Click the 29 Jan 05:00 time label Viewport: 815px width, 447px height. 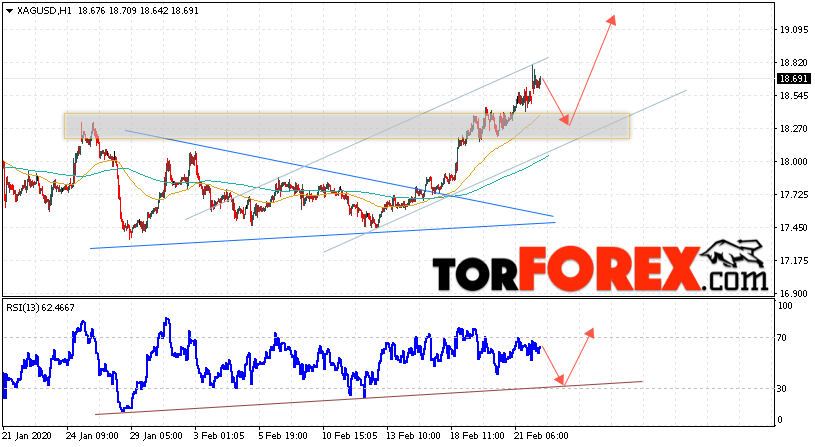(x=156, y=435)
